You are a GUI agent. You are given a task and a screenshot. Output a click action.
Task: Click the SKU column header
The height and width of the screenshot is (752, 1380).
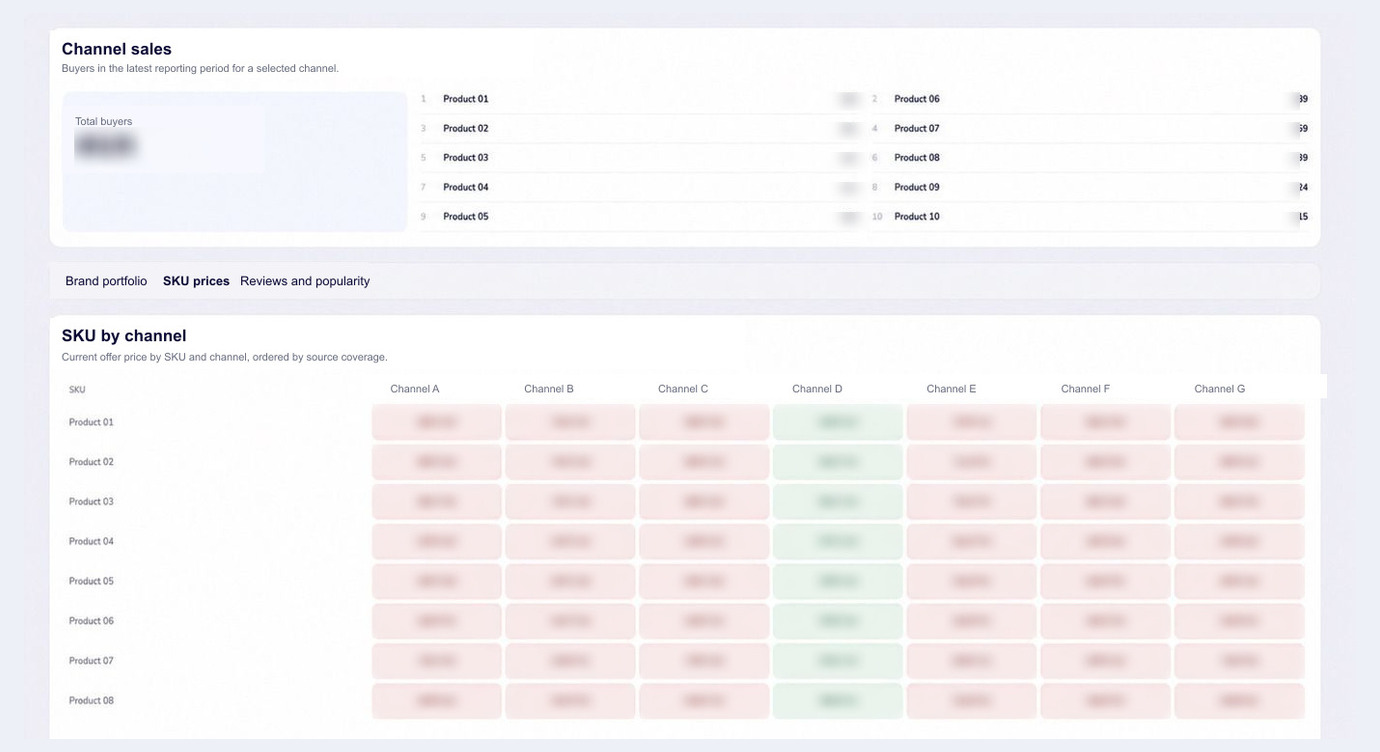pos(77,390)
